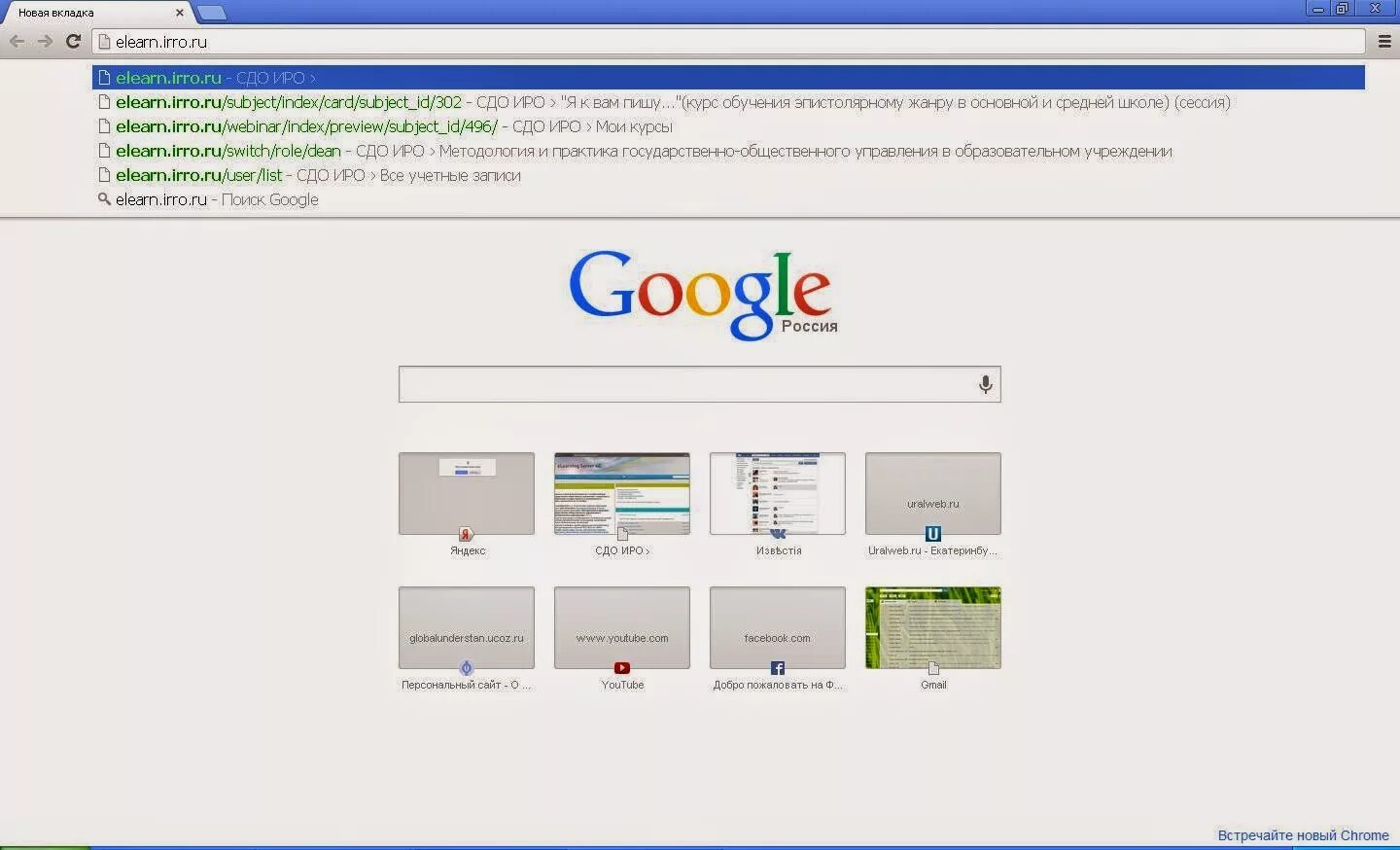This screenshot has width=1400, height=850.
Task: Click the Facebook favicon
Action: point(778,668)
